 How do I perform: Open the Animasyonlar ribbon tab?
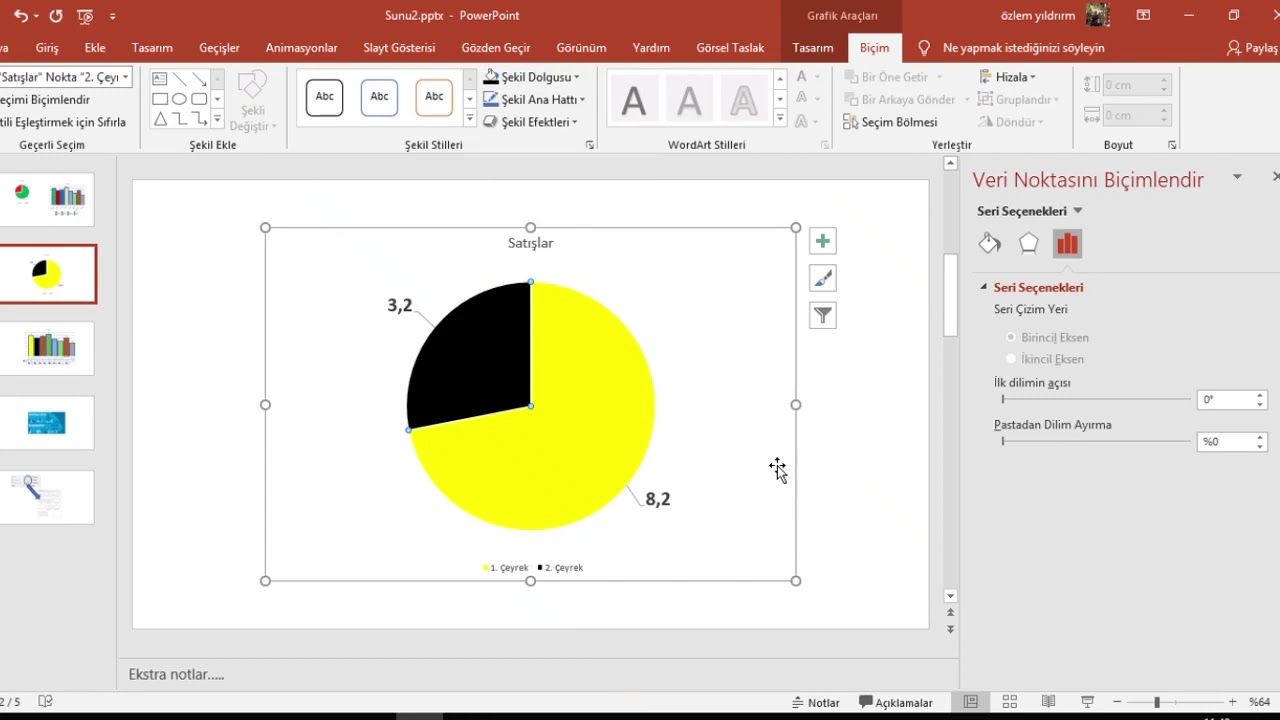[x=301, y=48]
